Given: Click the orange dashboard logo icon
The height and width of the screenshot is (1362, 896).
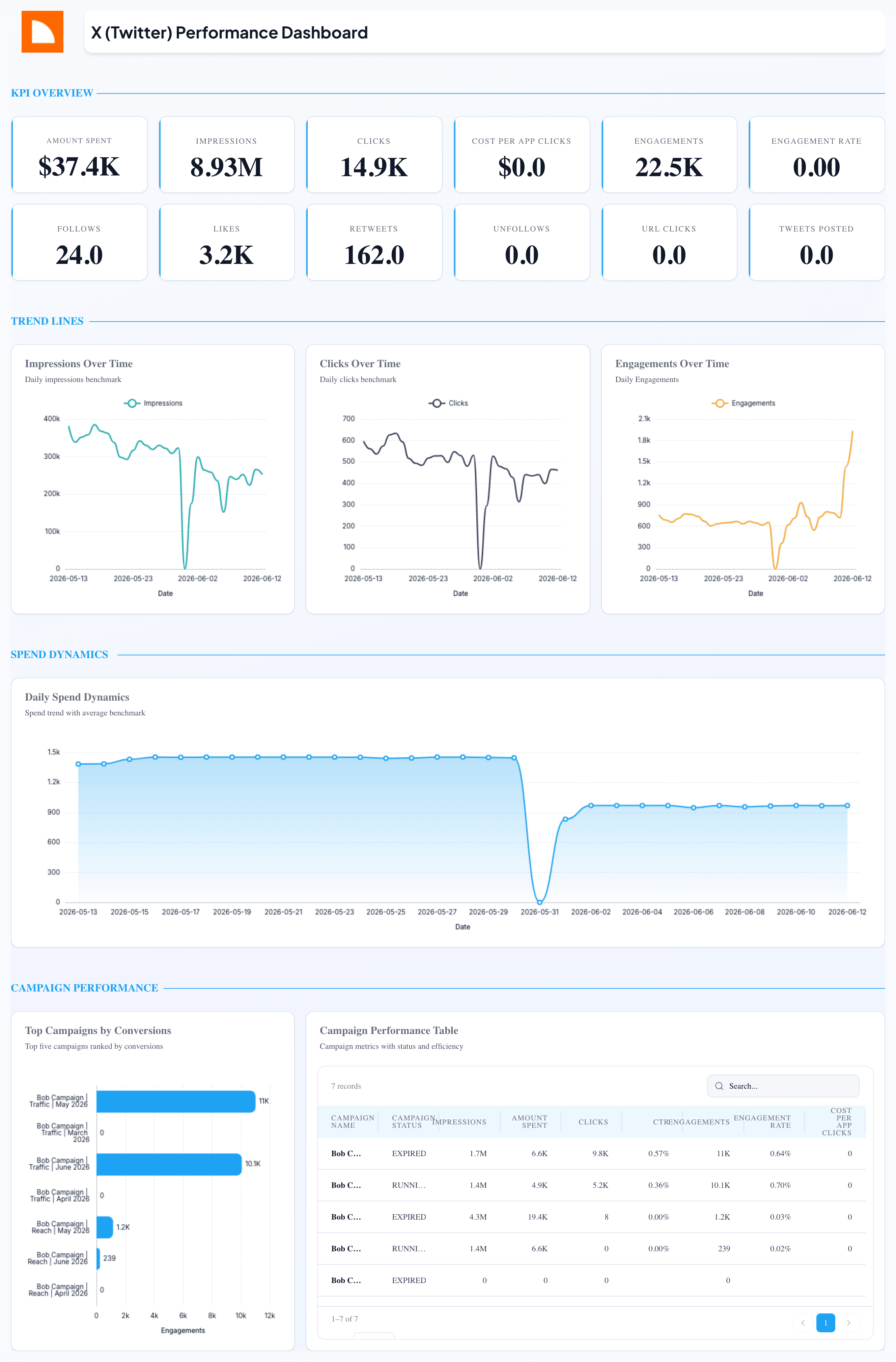Looking at the screenshot, I should (43, 31).
